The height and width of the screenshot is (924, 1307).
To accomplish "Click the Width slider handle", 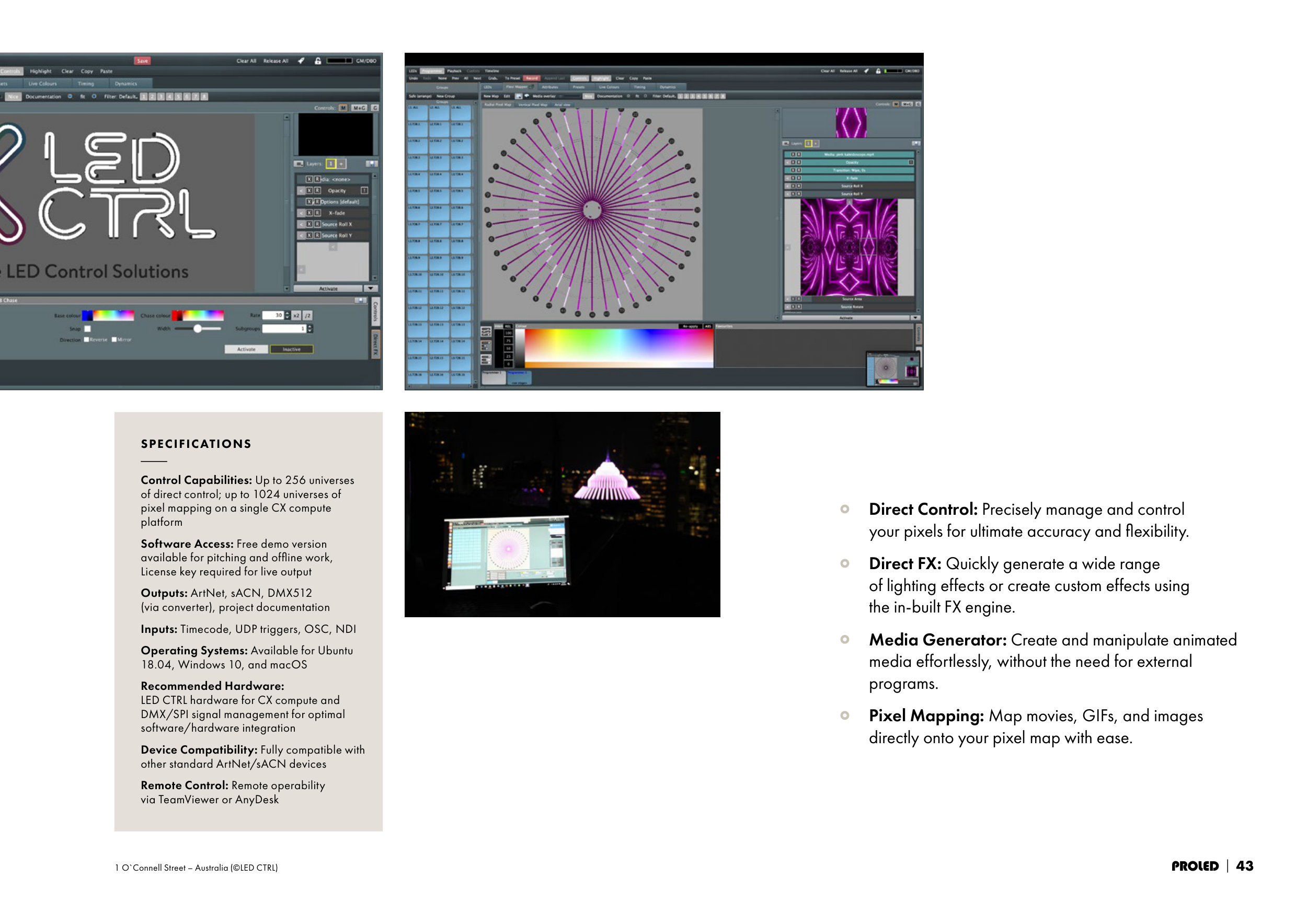I will pos(198,329).
